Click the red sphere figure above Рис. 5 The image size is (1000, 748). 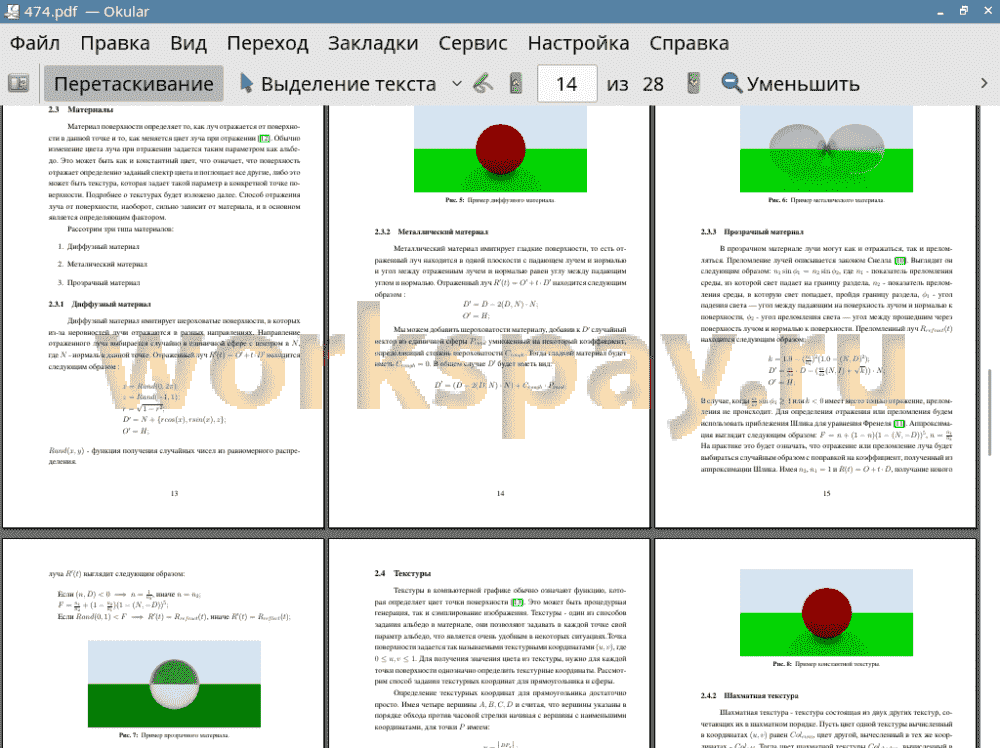tap(500, 149)
